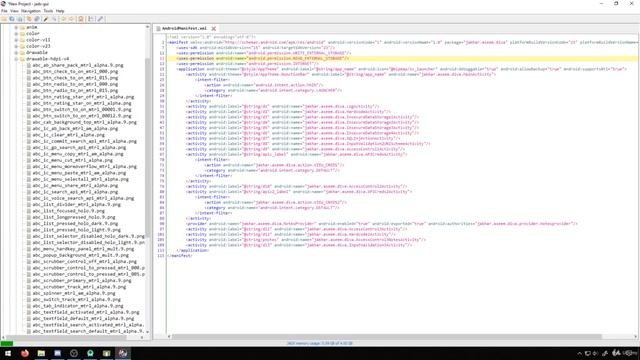Expand the color-v11 folder node

tap(16, 40)
